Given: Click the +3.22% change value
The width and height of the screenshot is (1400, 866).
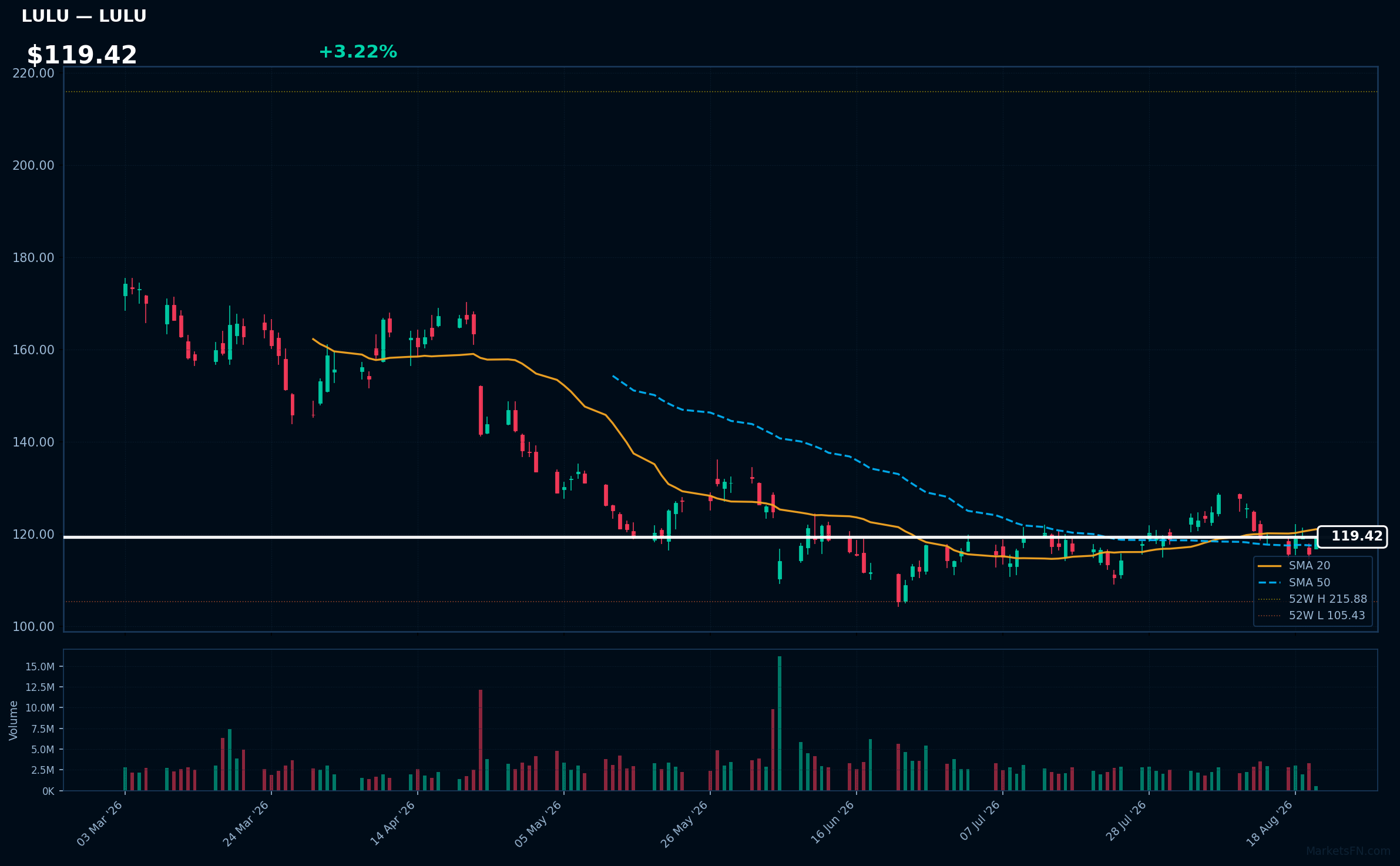Looking at the screenshot, I should [x=358, y=52].
